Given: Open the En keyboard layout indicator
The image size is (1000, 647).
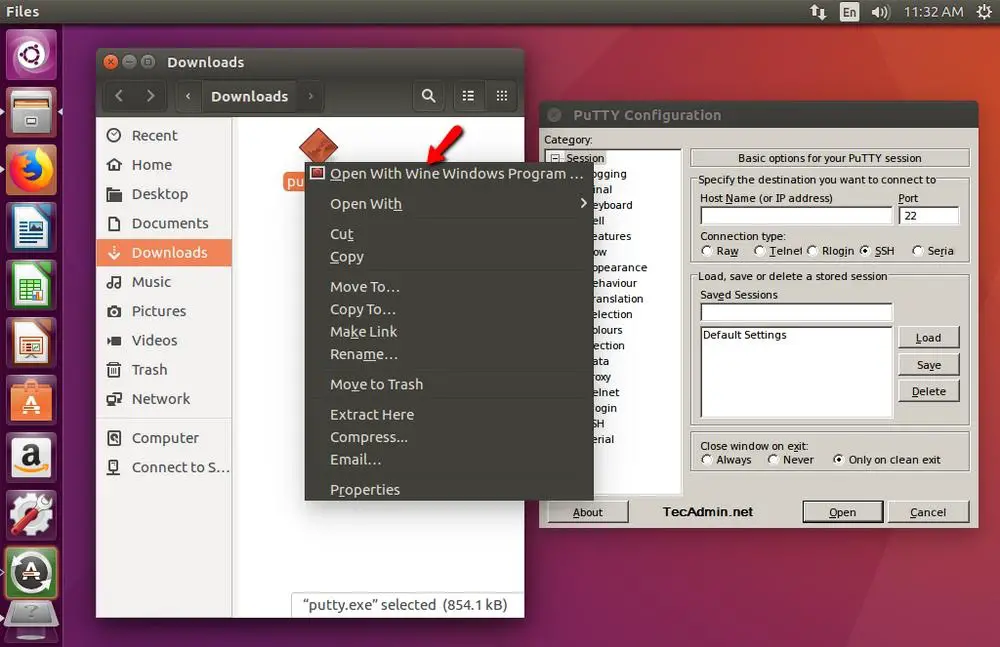Looking at the screenshot, I should click(849, 12).
